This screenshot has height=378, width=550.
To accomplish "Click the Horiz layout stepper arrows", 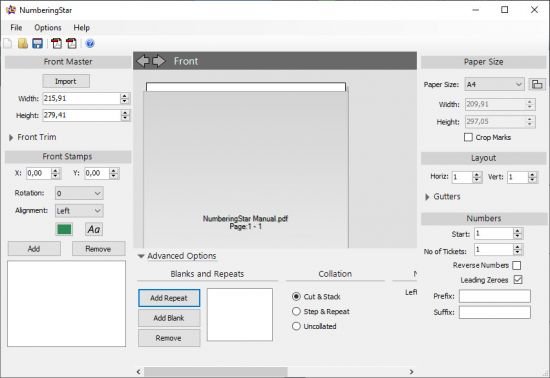I will 476,177.
